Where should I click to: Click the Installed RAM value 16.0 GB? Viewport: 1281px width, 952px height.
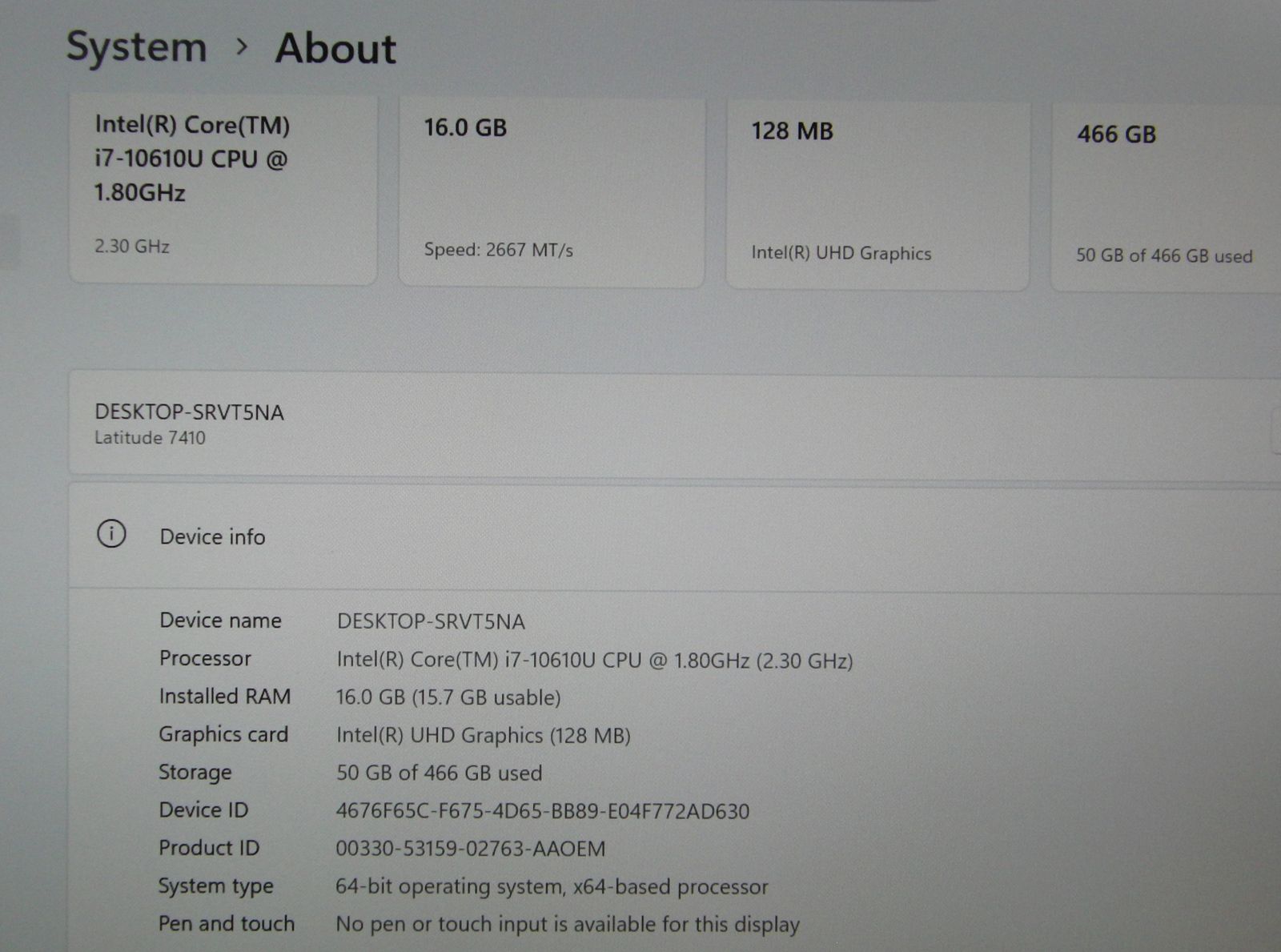tap(448, 697)
